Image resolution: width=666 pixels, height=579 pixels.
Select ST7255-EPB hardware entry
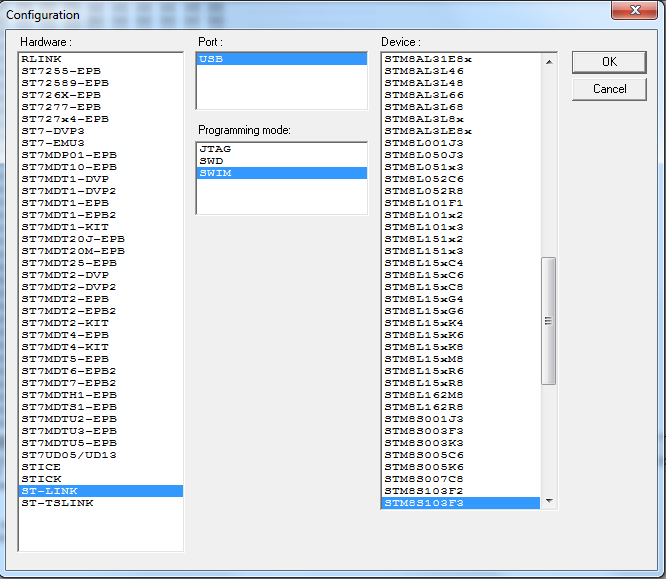tap(101, 71)
